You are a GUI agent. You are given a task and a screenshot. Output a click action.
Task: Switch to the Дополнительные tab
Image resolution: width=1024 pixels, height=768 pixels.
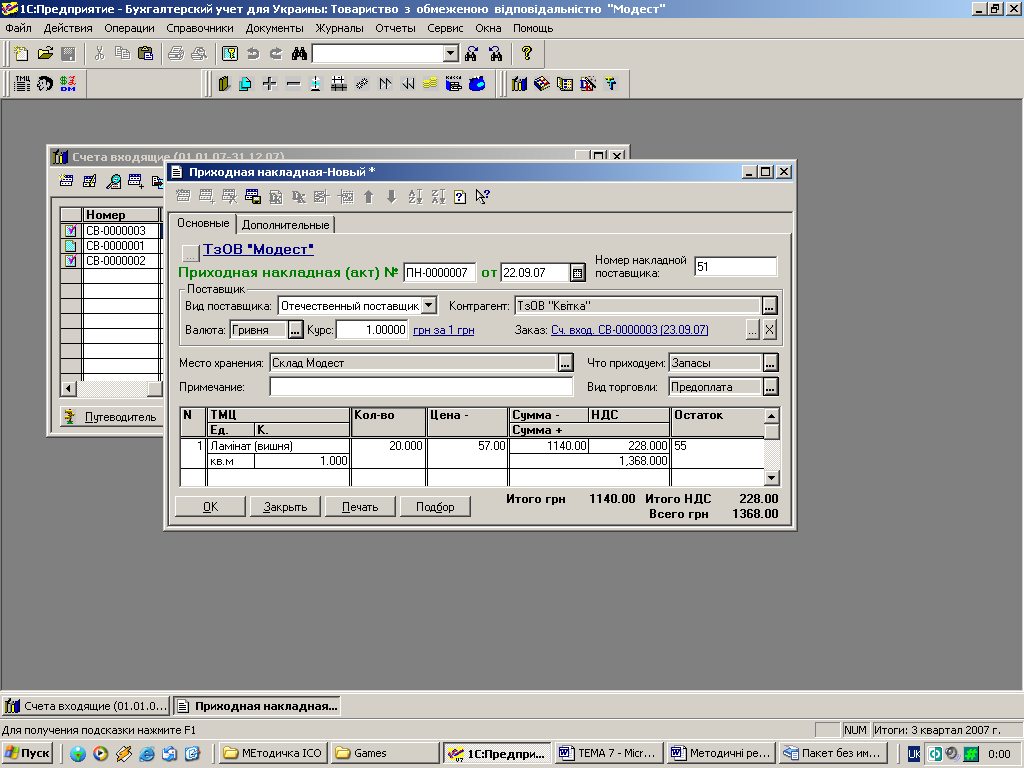pos(285,225)
